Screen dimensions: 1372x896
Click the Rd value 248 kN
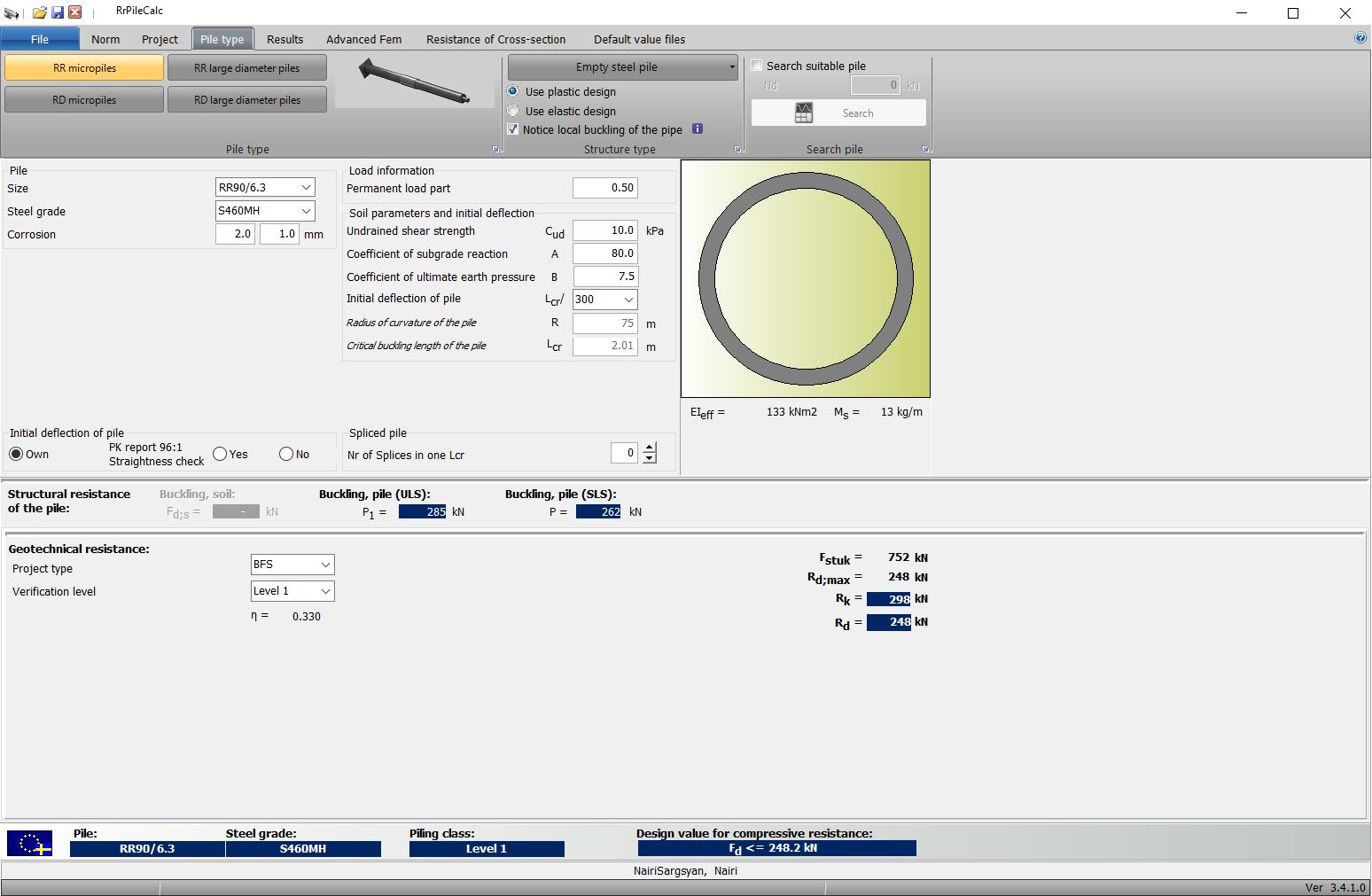click(x=889, y=622)
